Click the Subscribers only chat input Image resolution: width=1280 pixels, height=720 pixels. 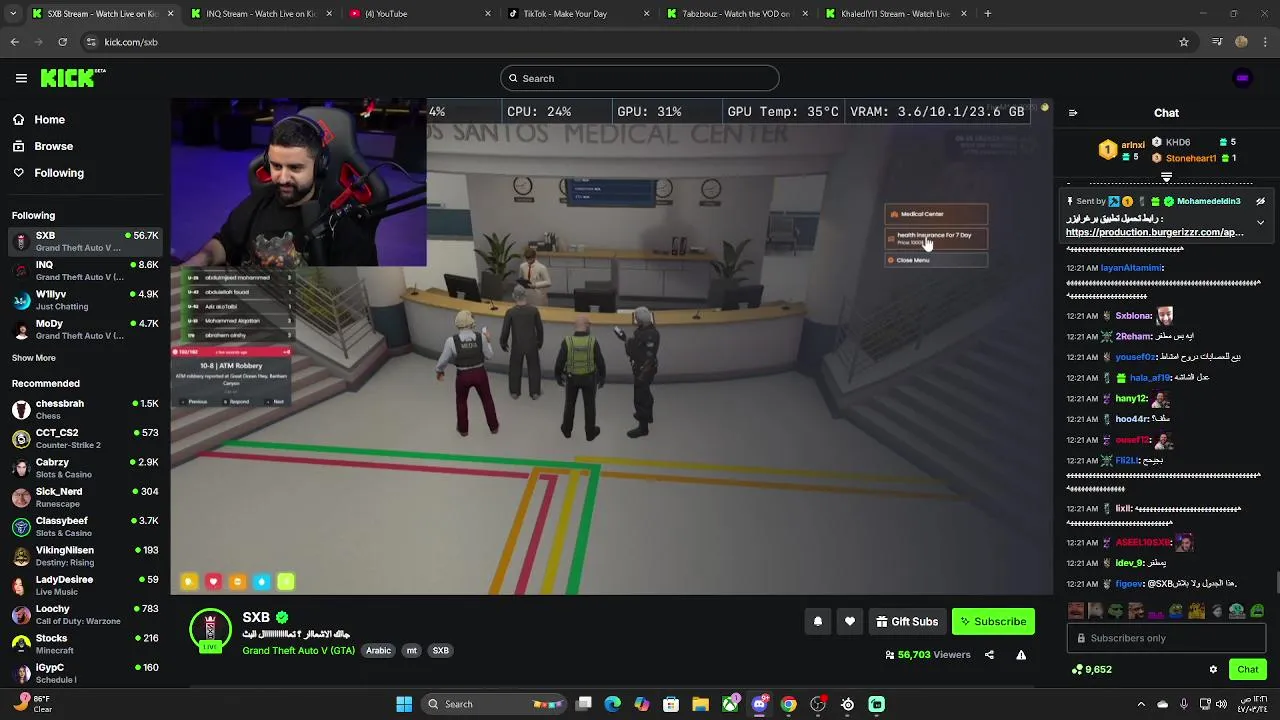tap(1166, 638)
